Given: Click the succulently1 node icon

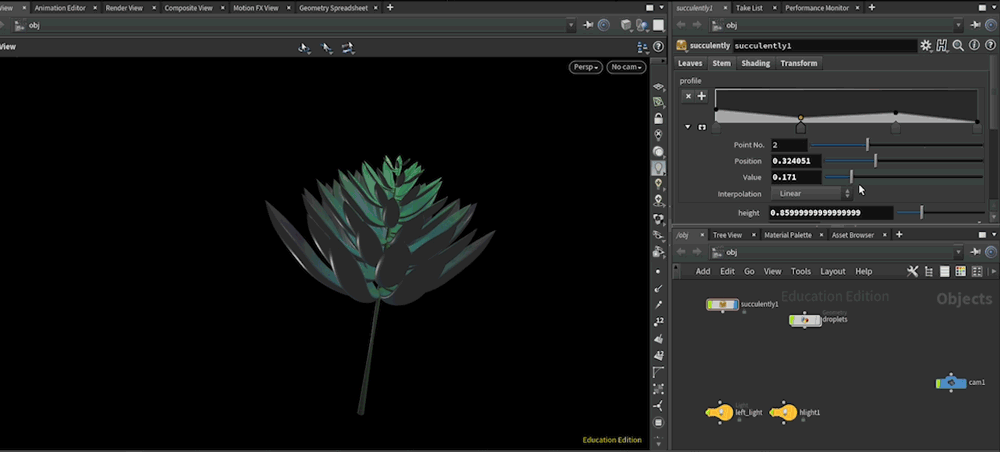Looking at the screenshot, I should (722, 305).
